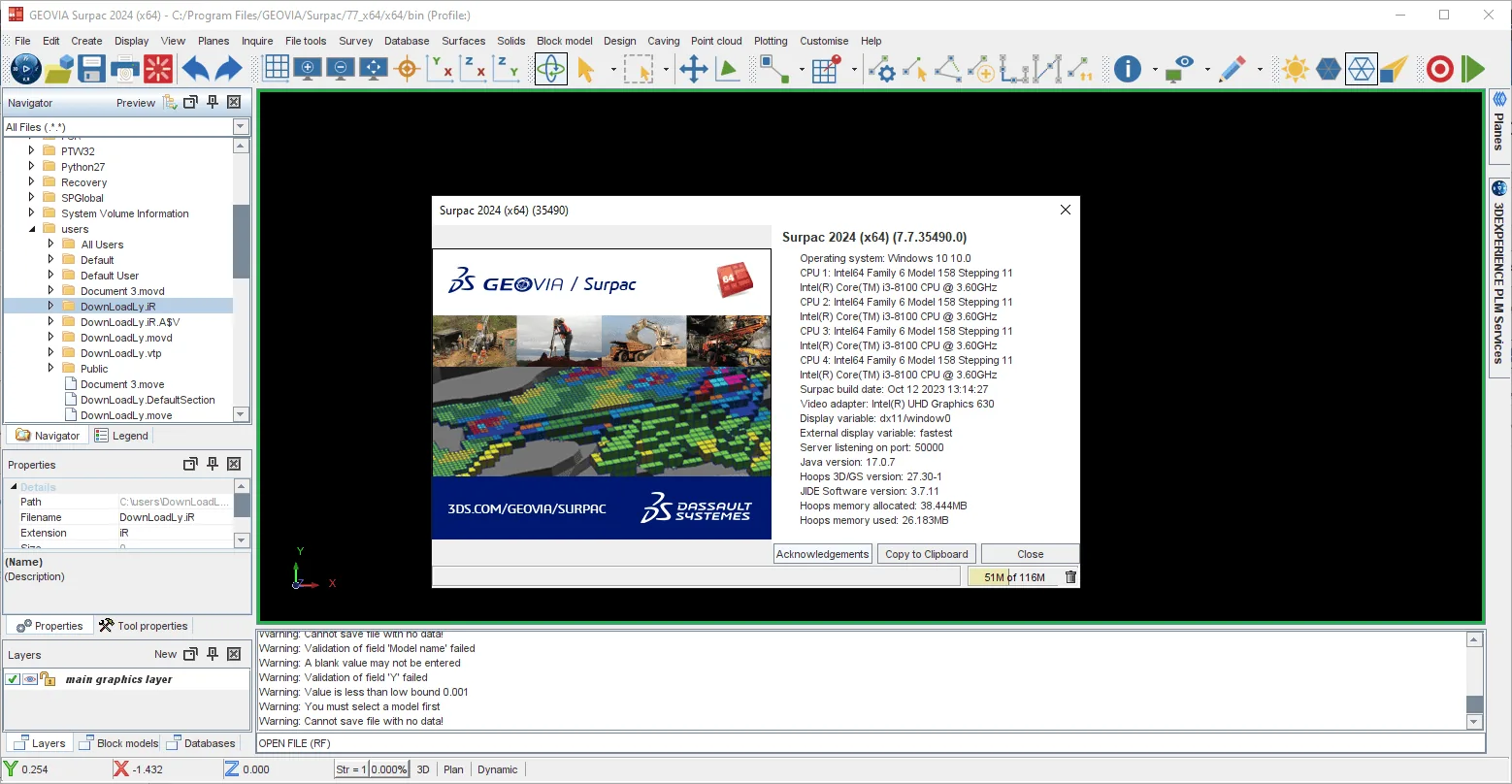Click the blue floppy disk Save icon
1512x784 pixels.
pyautogui.click(x=91, y=69)
